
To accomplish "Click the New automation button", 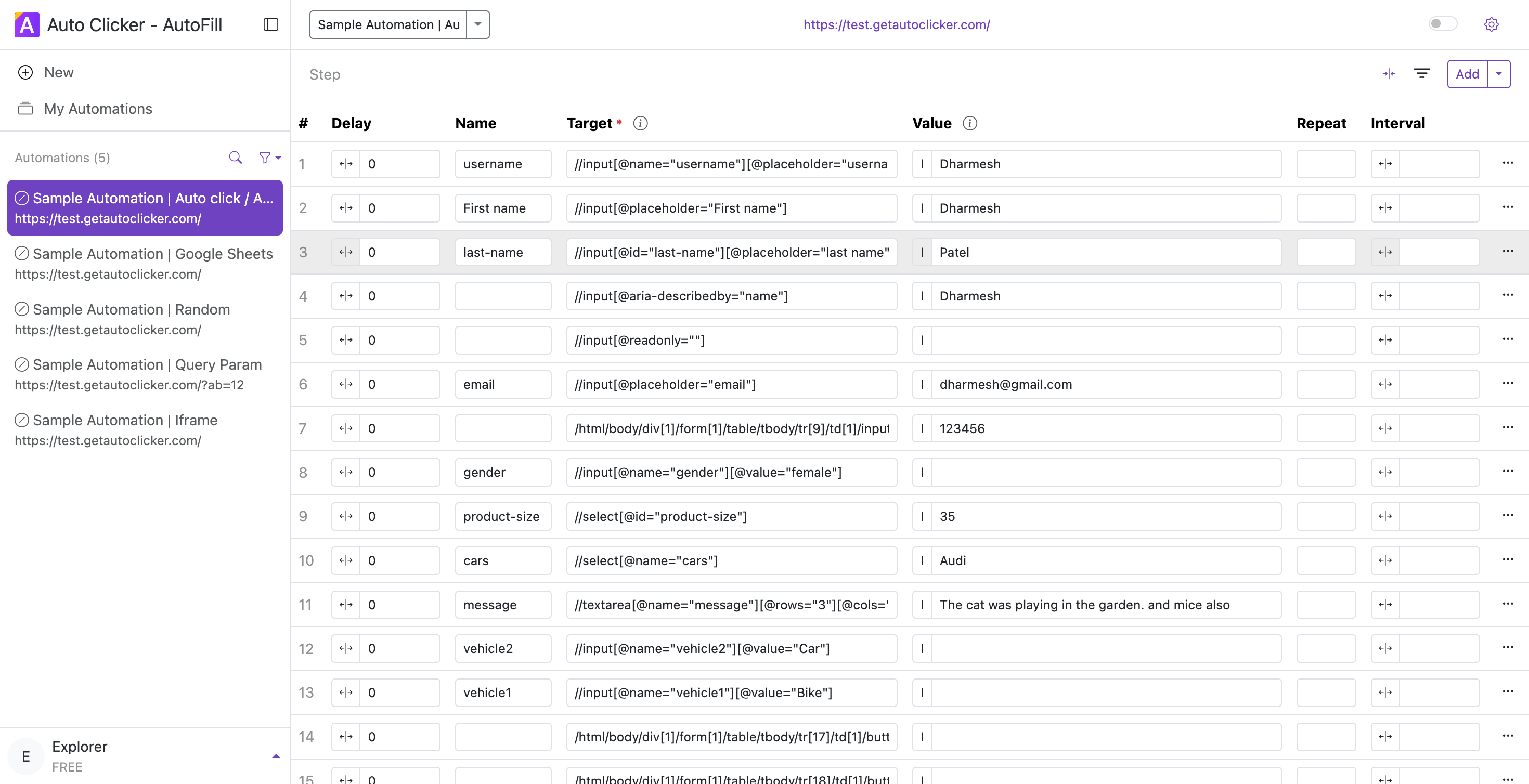I will click(x=58, y=72).
